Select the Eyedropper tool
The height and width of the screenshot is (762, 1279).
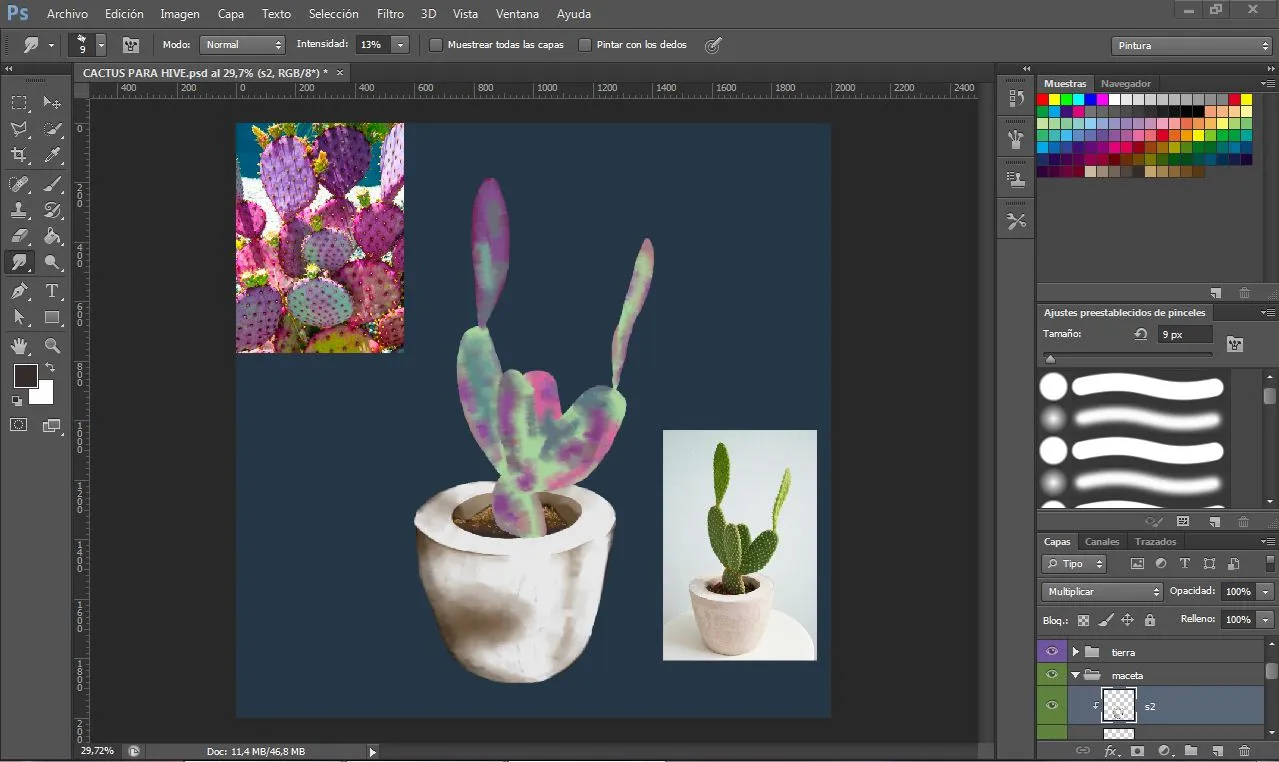point(52,155)
